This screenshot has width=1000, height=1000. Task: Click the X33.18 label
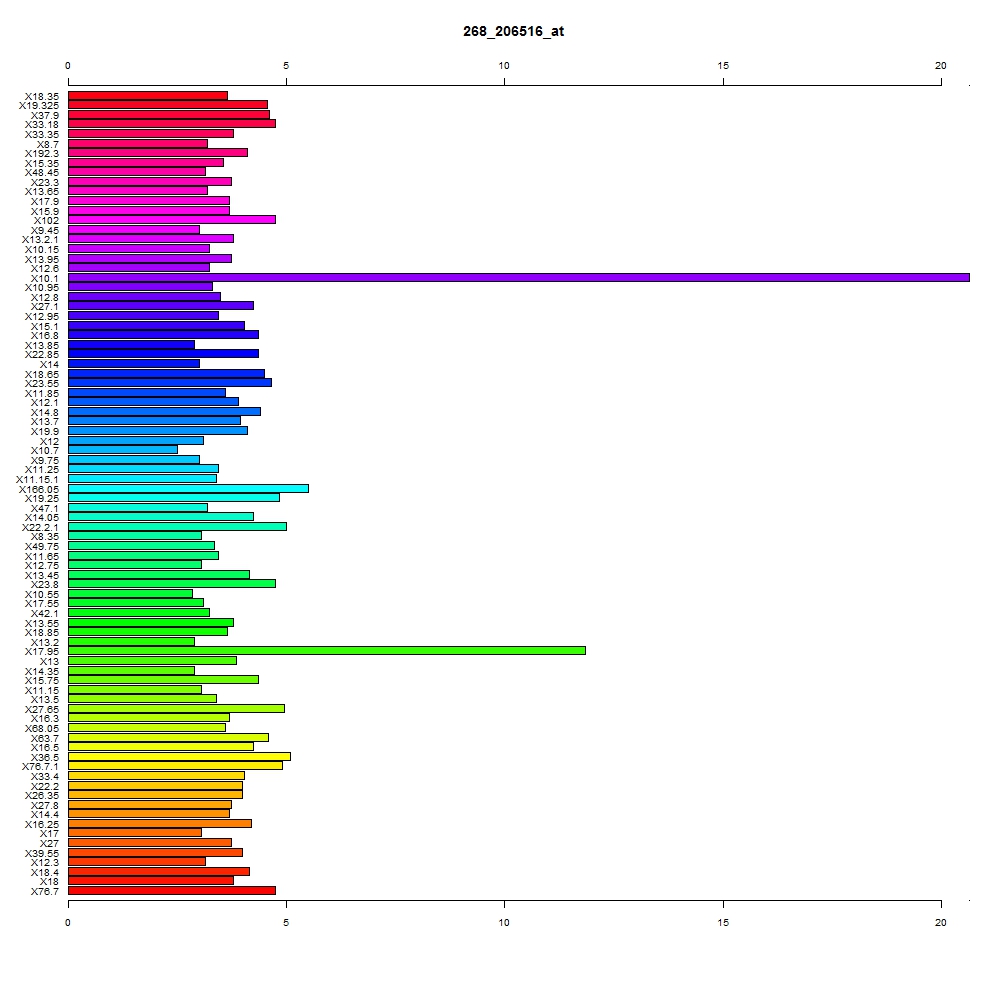tap(41, 125)
